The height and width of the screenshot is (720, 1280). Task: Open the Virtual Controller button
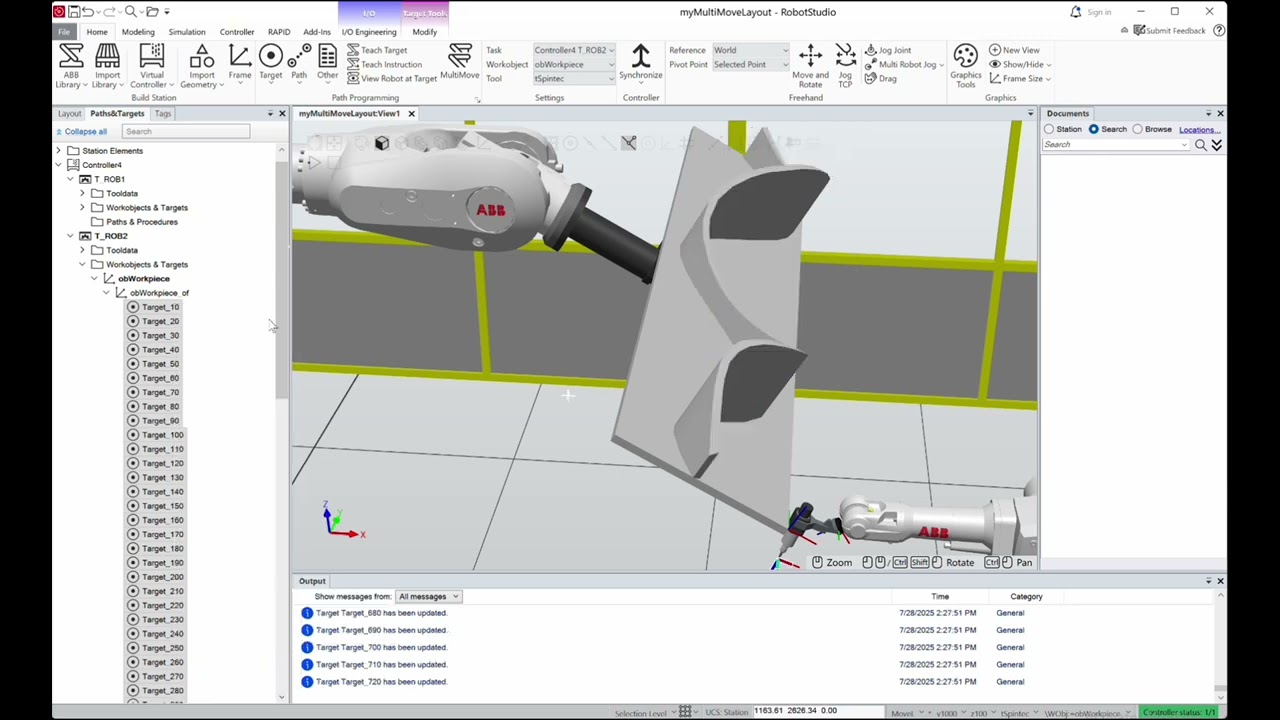[152, 67]
